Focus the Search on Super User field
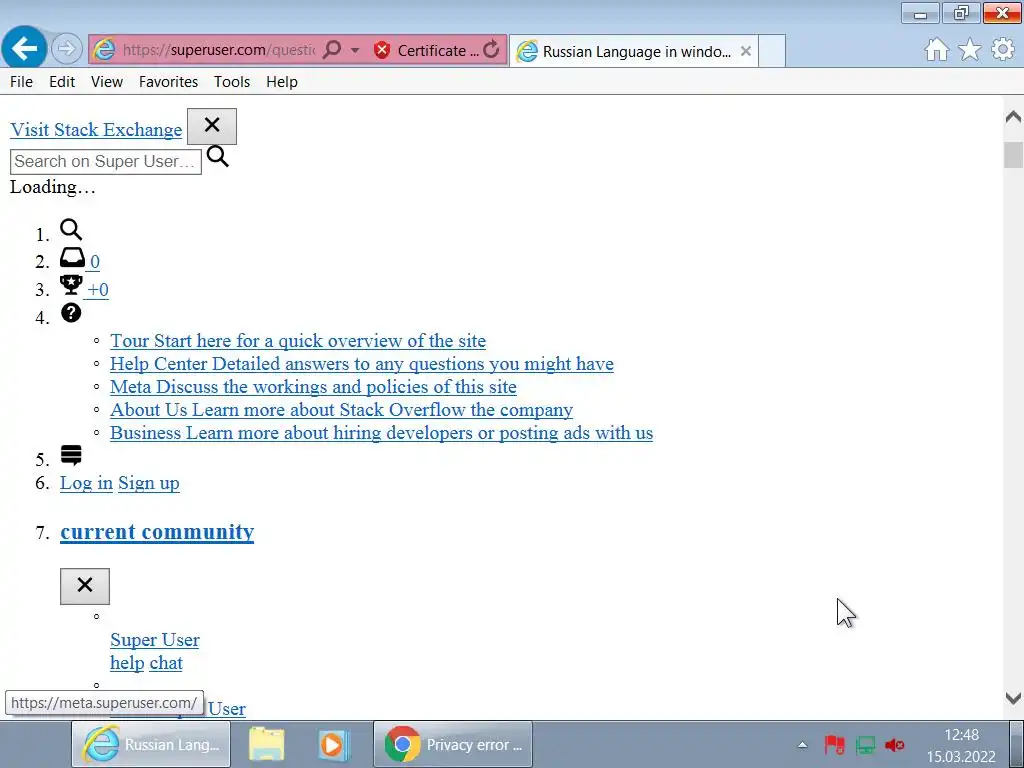The image size is (1024, 768). (106, 161)
